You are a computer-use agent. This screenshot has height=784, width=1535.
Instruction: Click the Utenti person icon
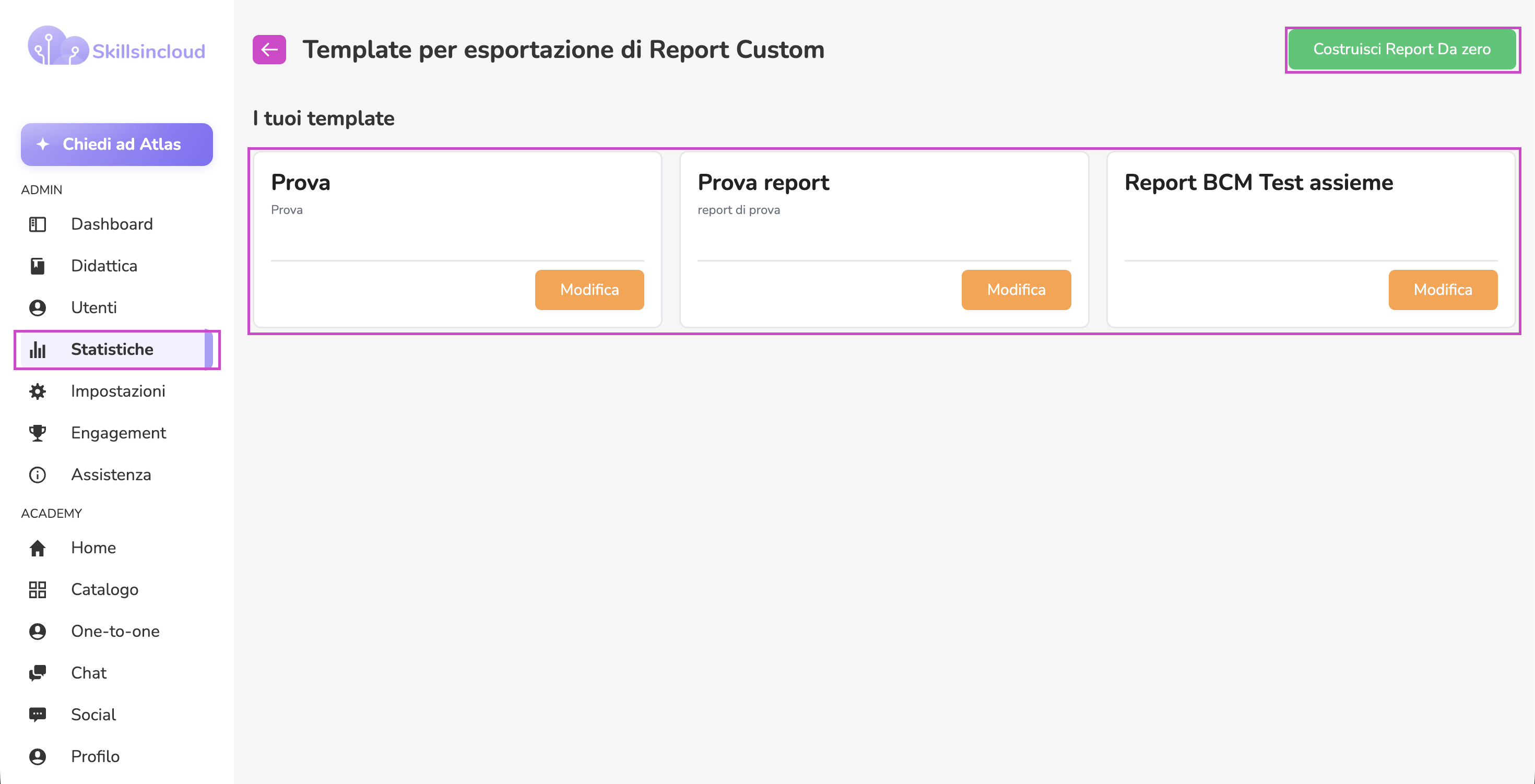(38, 307)
